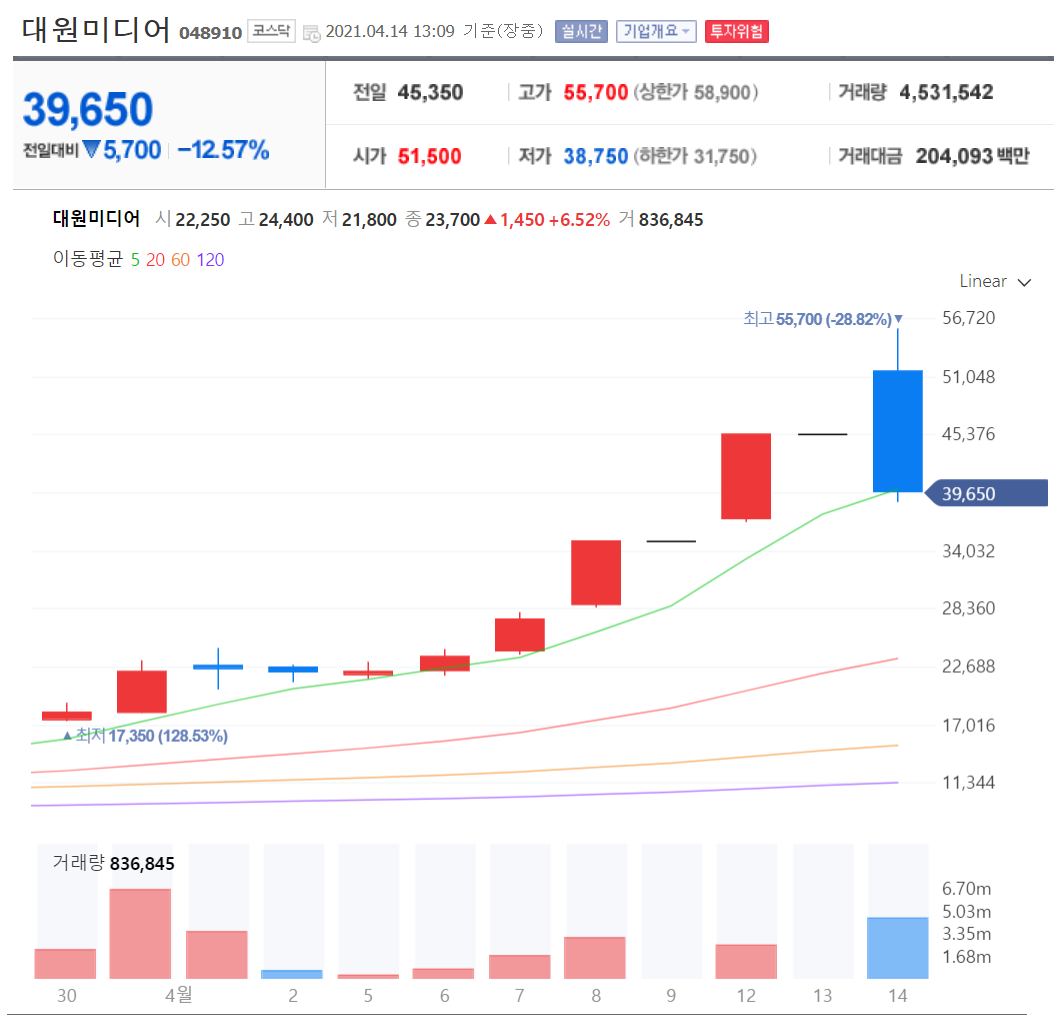Image resolution: width=1063 pixels, height=1032 pixels.
Task: Click the 4월 date axis label
Action: tap(179, 995)
